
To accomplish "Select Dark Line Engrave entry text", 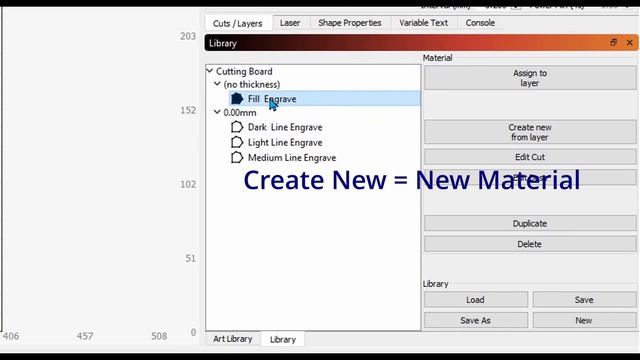I will 285,127.
